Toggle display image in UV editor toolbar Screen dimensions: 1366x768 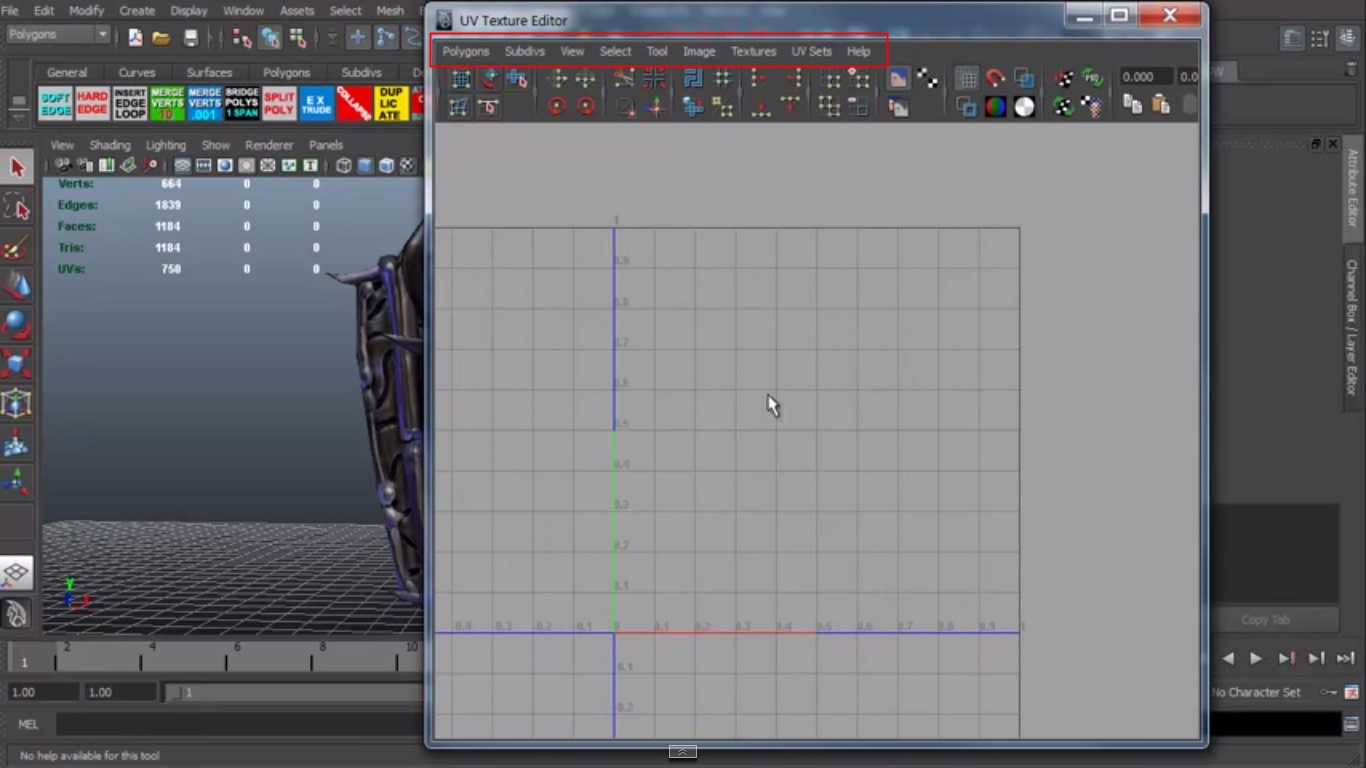point(898,78)
